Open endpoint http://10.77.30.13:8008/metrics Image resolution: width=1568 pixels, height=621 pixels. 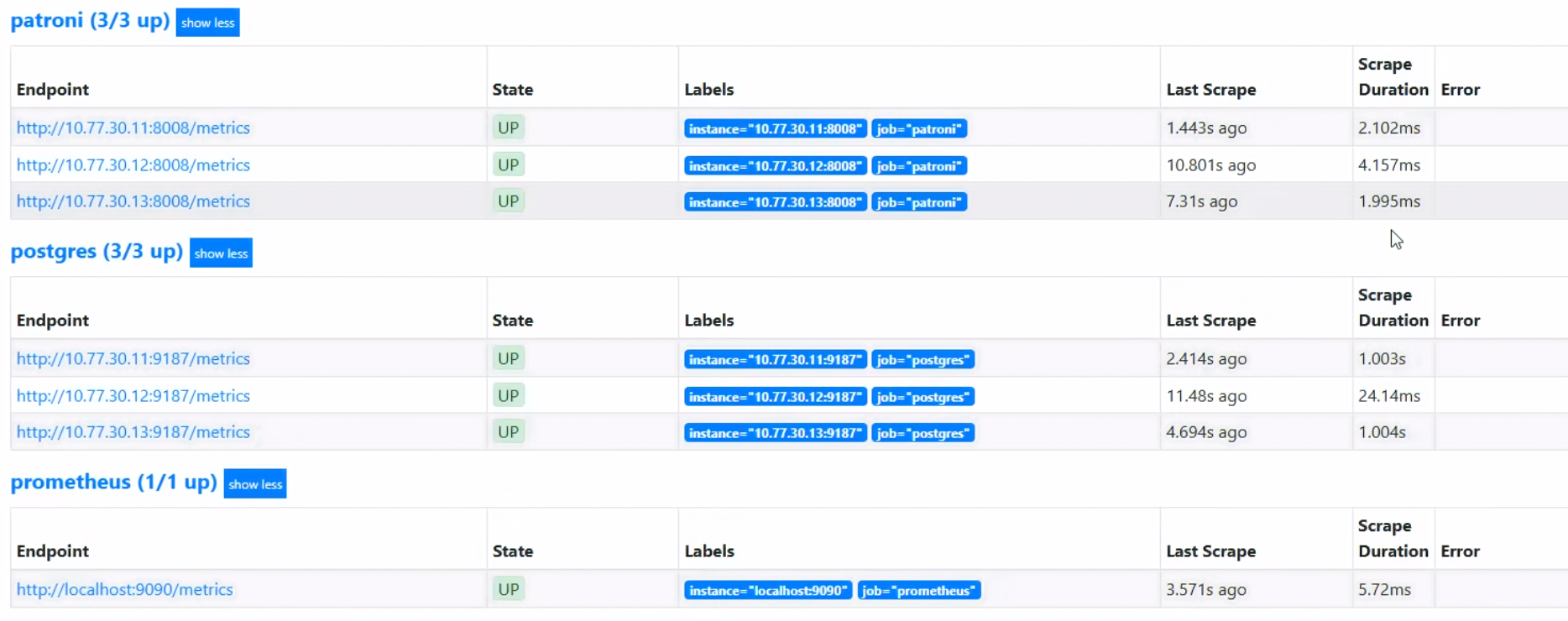[133, 201]
